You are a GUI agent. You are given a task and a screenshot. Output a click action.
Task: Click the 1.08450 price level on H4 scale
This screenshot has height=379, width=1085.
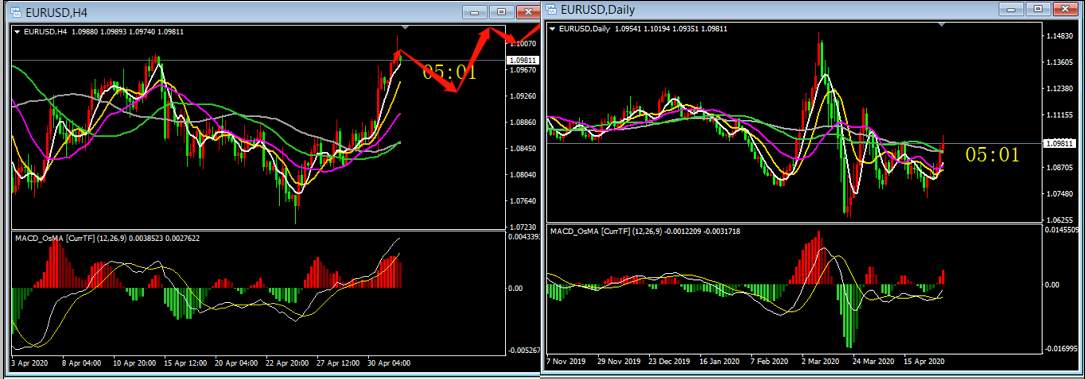(522, 149)
